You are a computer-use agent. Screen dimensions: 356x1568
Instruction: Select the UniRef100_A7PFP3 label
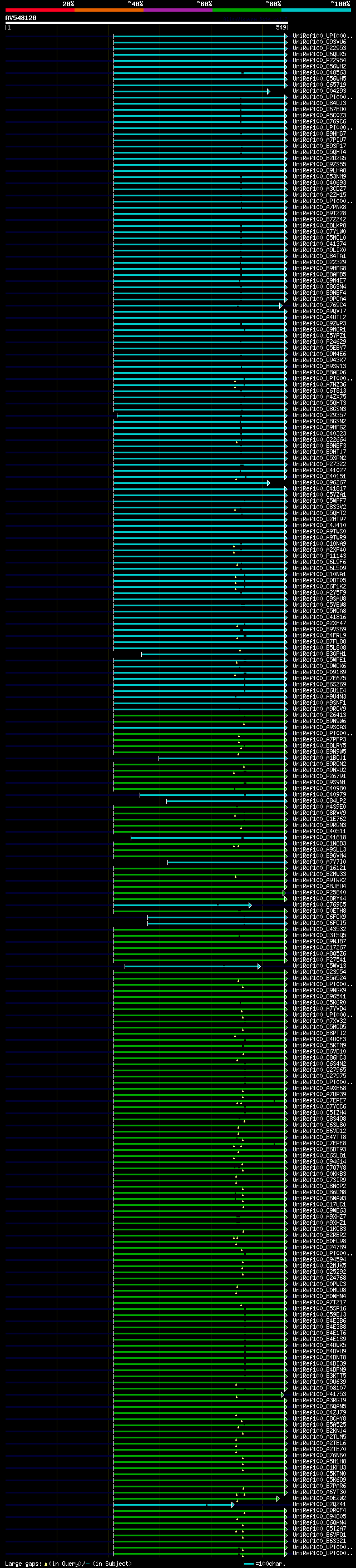coord(319,740)
